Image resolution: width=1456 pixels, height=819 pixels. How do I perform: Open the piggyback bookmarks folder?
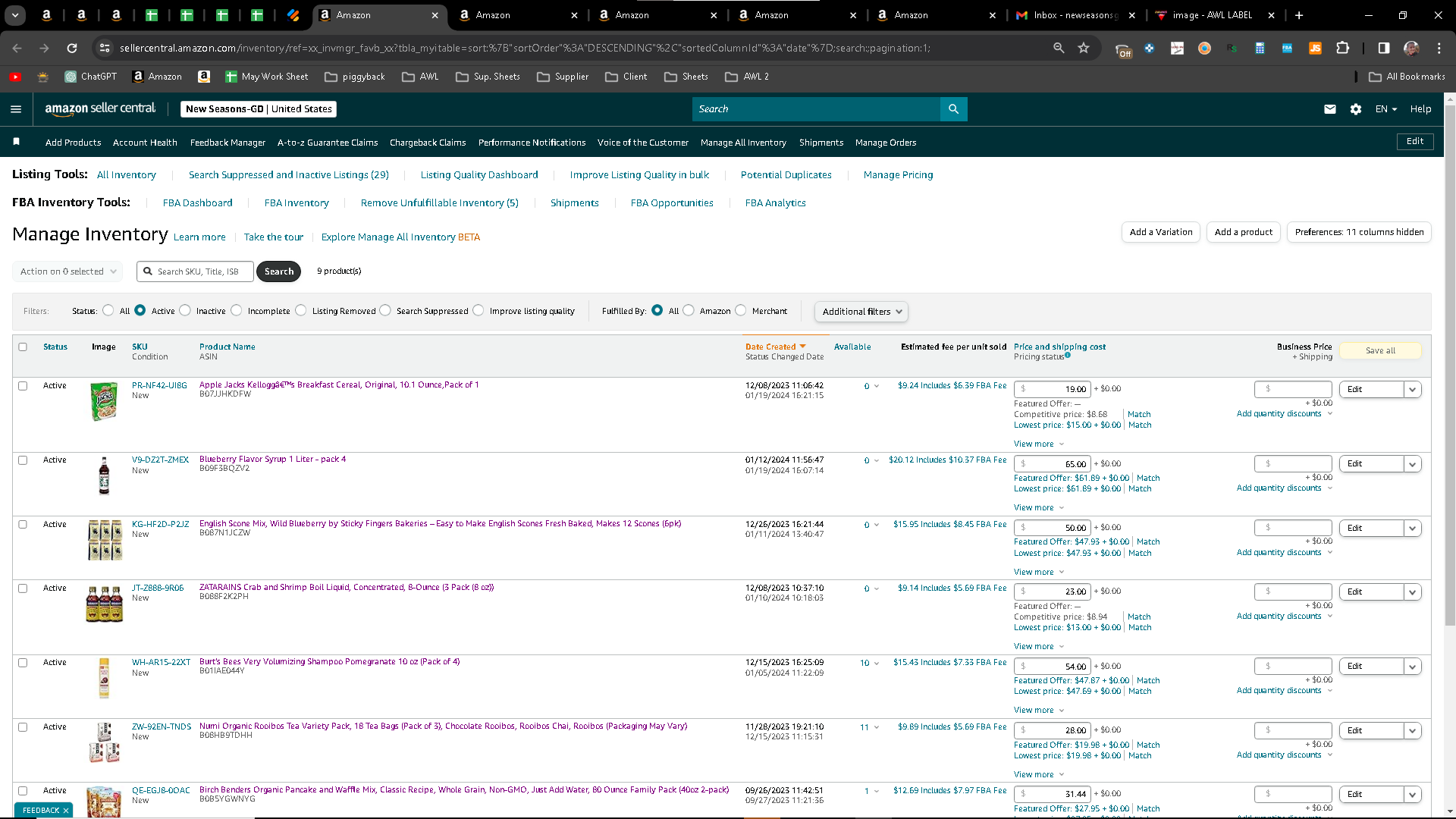(355, 77)
